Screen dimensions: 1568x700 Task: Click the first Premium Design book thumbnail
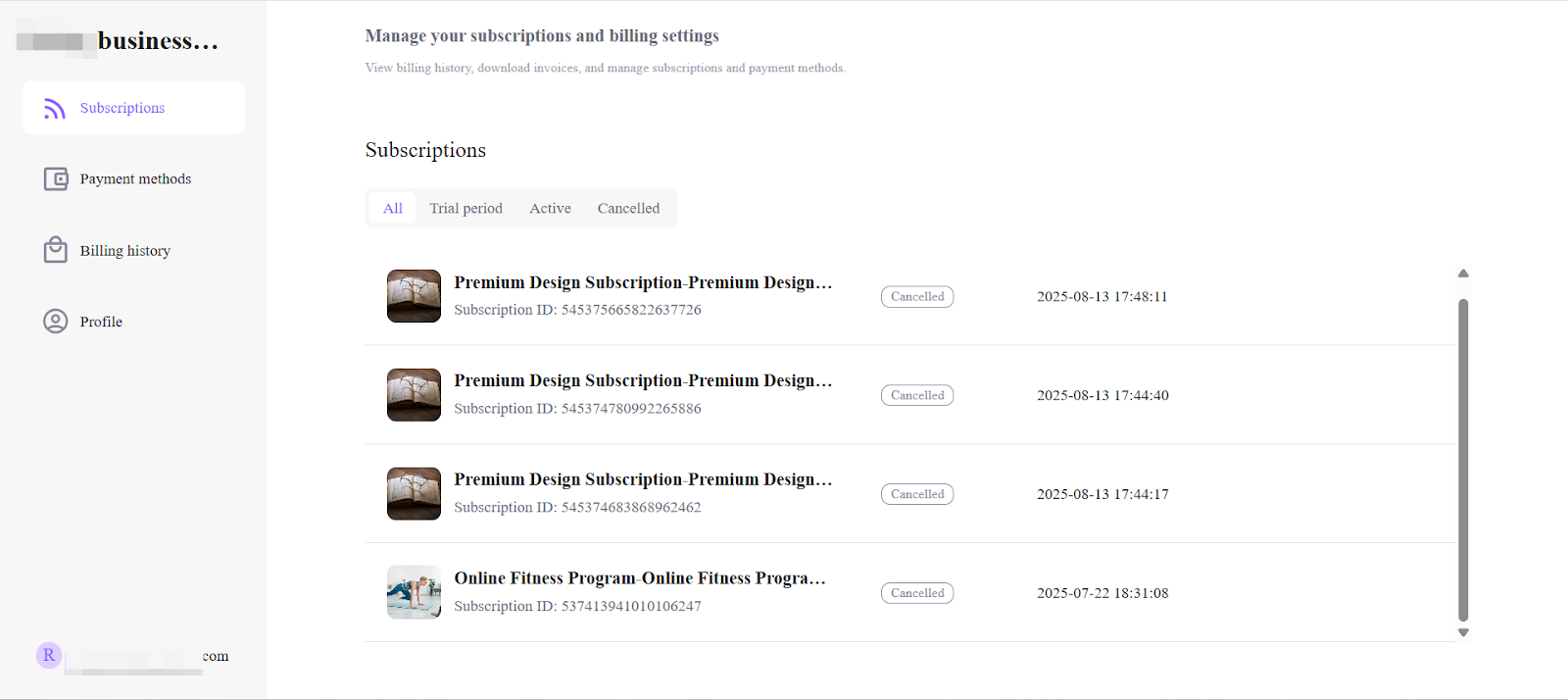414,296
